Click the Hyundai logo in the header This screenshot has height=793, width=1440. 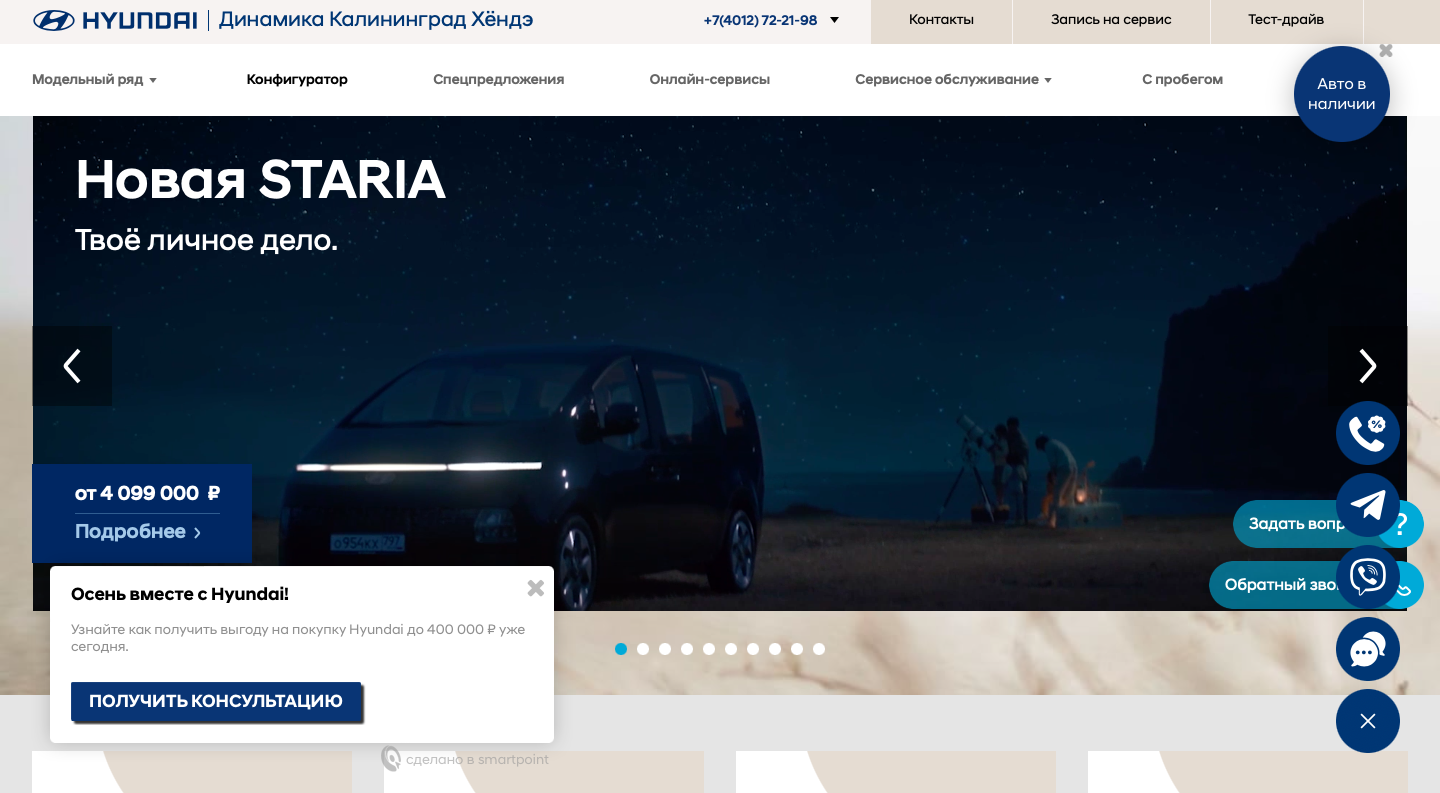pyautogui.click(x=115, y=20)
